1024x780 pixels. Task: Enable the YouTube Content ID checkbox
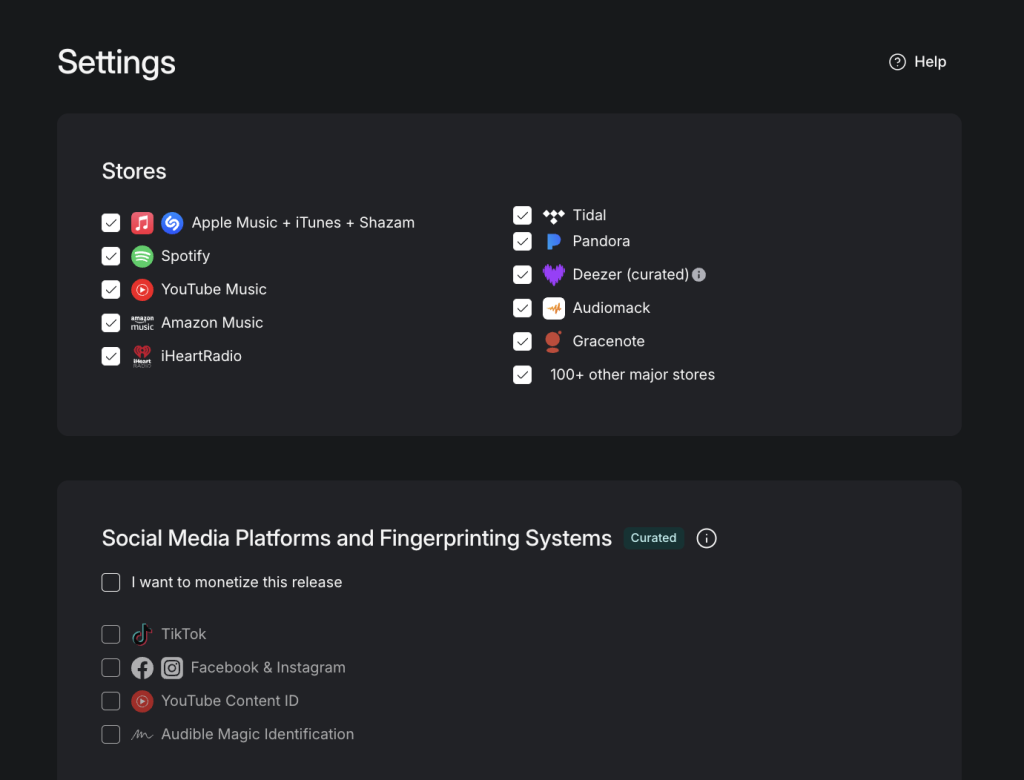click(x=111, y=701)
